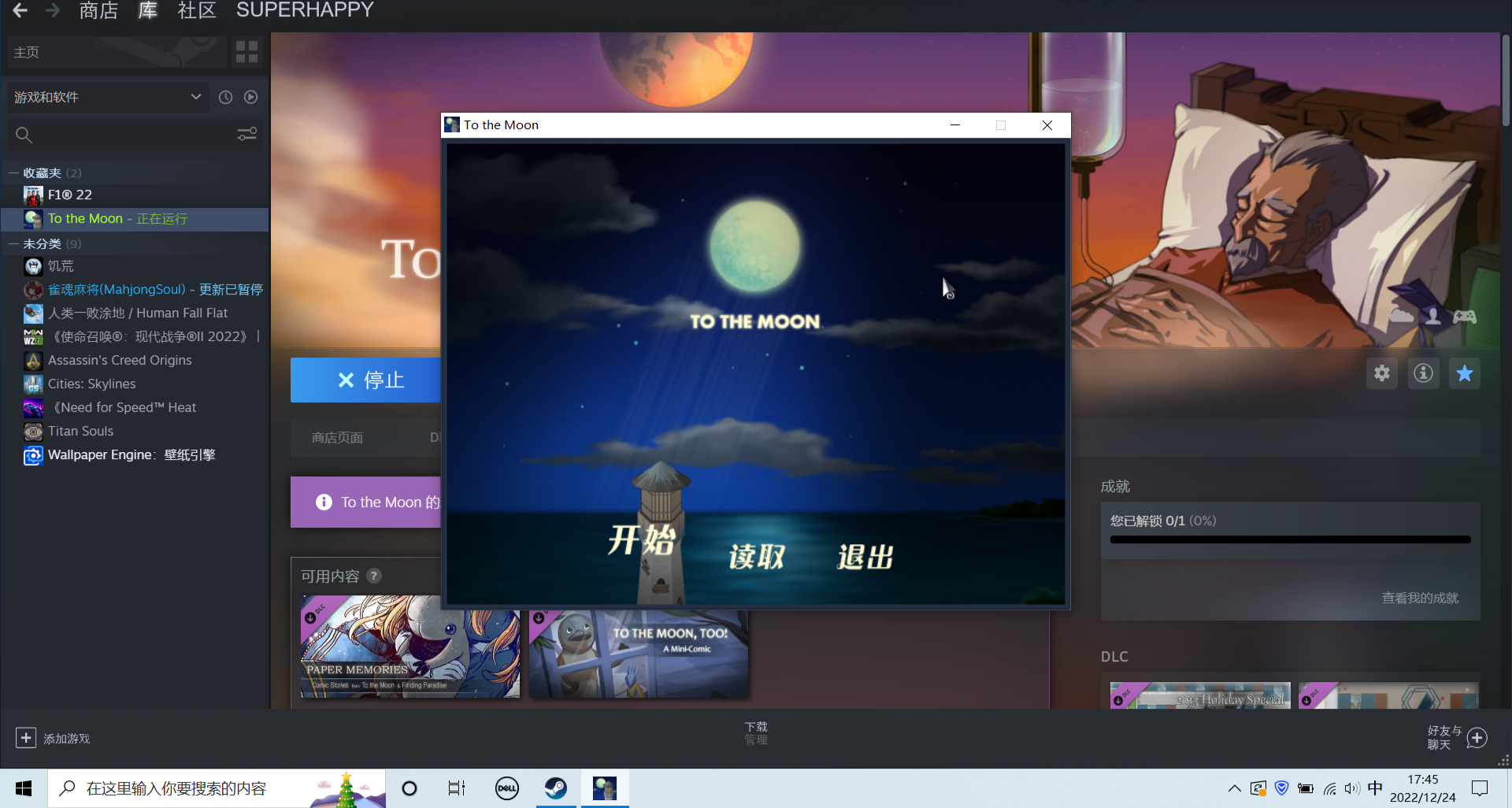Image resolution: width=1512 pixels, height=808 pixels.
Task: Select Assassin's Creed Origins
Action: click(x=135, y=361)
